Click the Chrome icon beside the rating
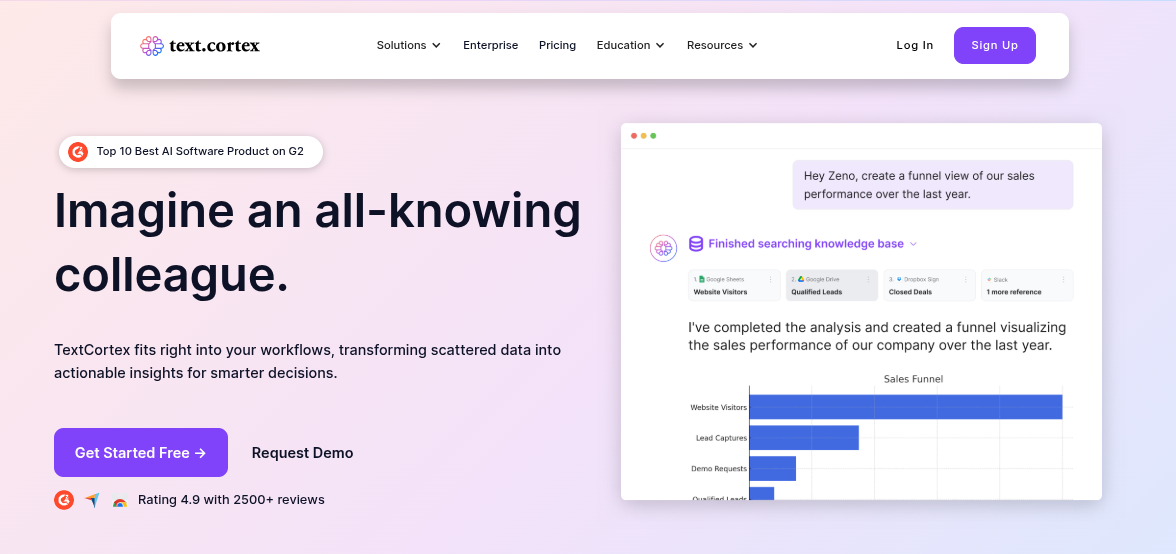The height and width of the screenshot is (554, 1176). [x=119, y=501]
